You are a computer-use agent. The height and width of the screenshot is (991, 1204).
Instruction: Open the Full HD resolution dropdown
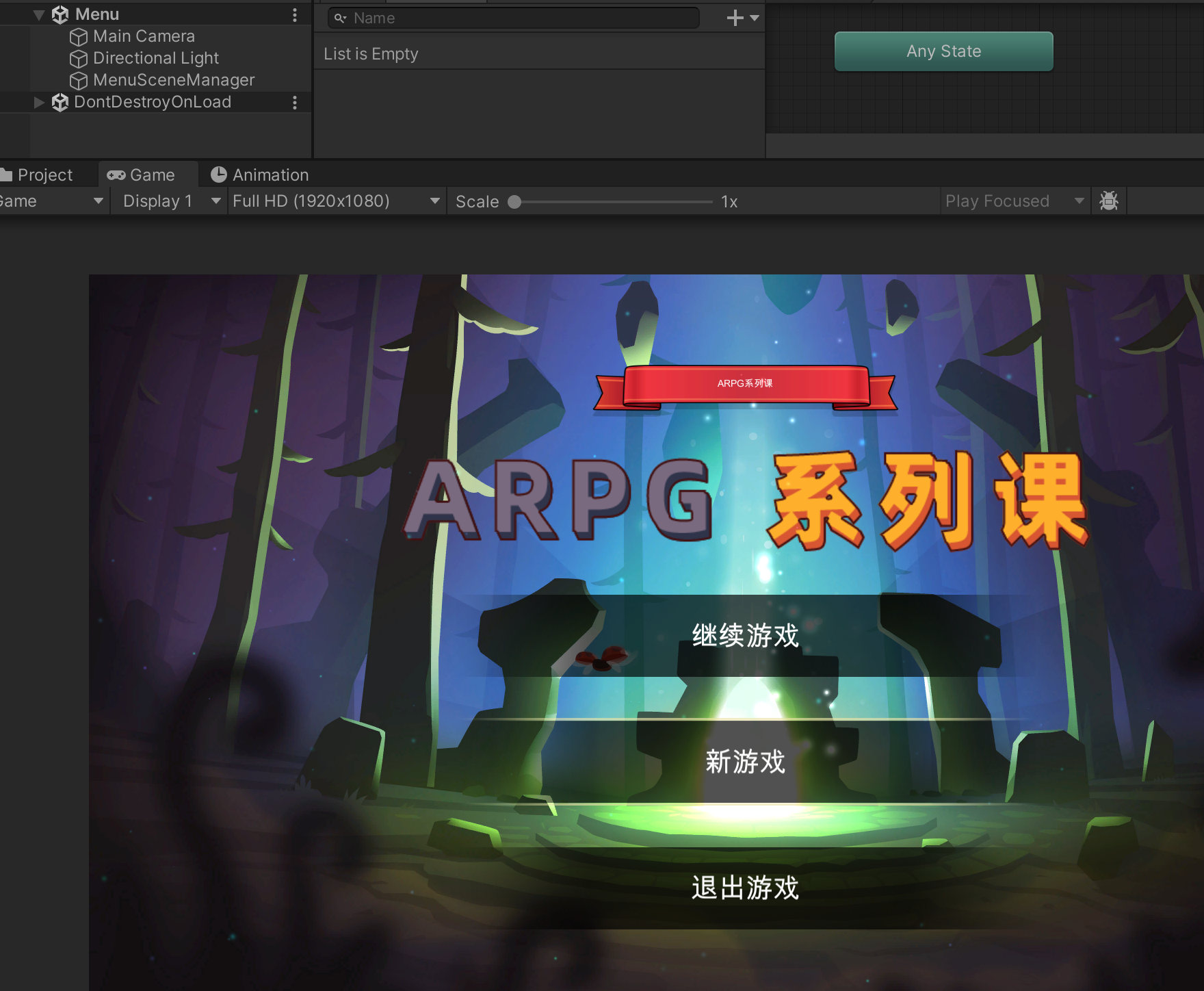click(x=337, y=201)
